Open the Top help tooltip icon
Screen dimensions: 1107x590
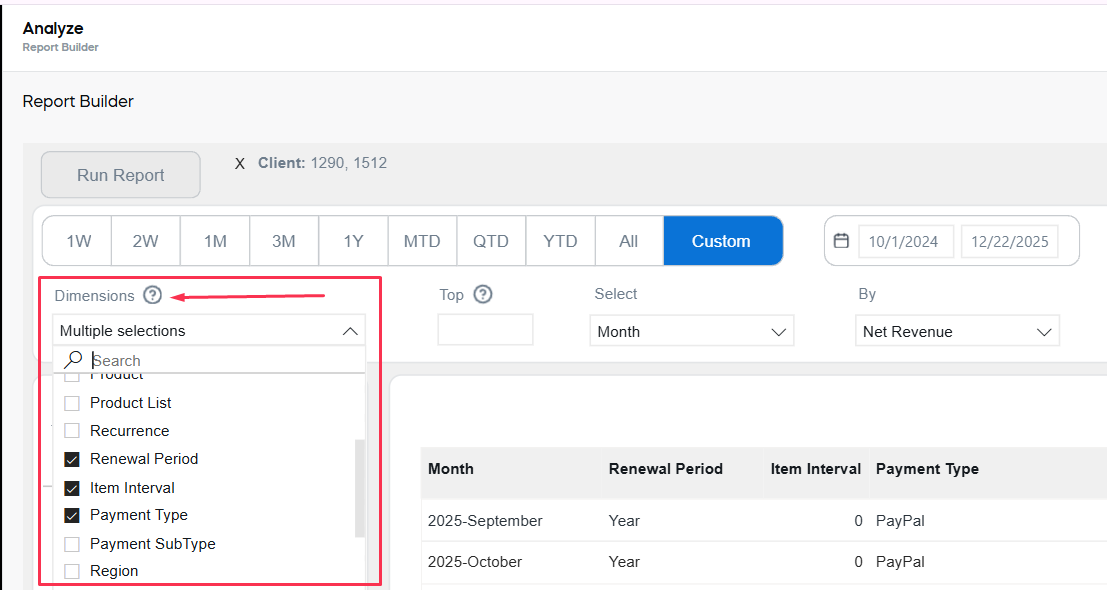[x=483, y=294]
